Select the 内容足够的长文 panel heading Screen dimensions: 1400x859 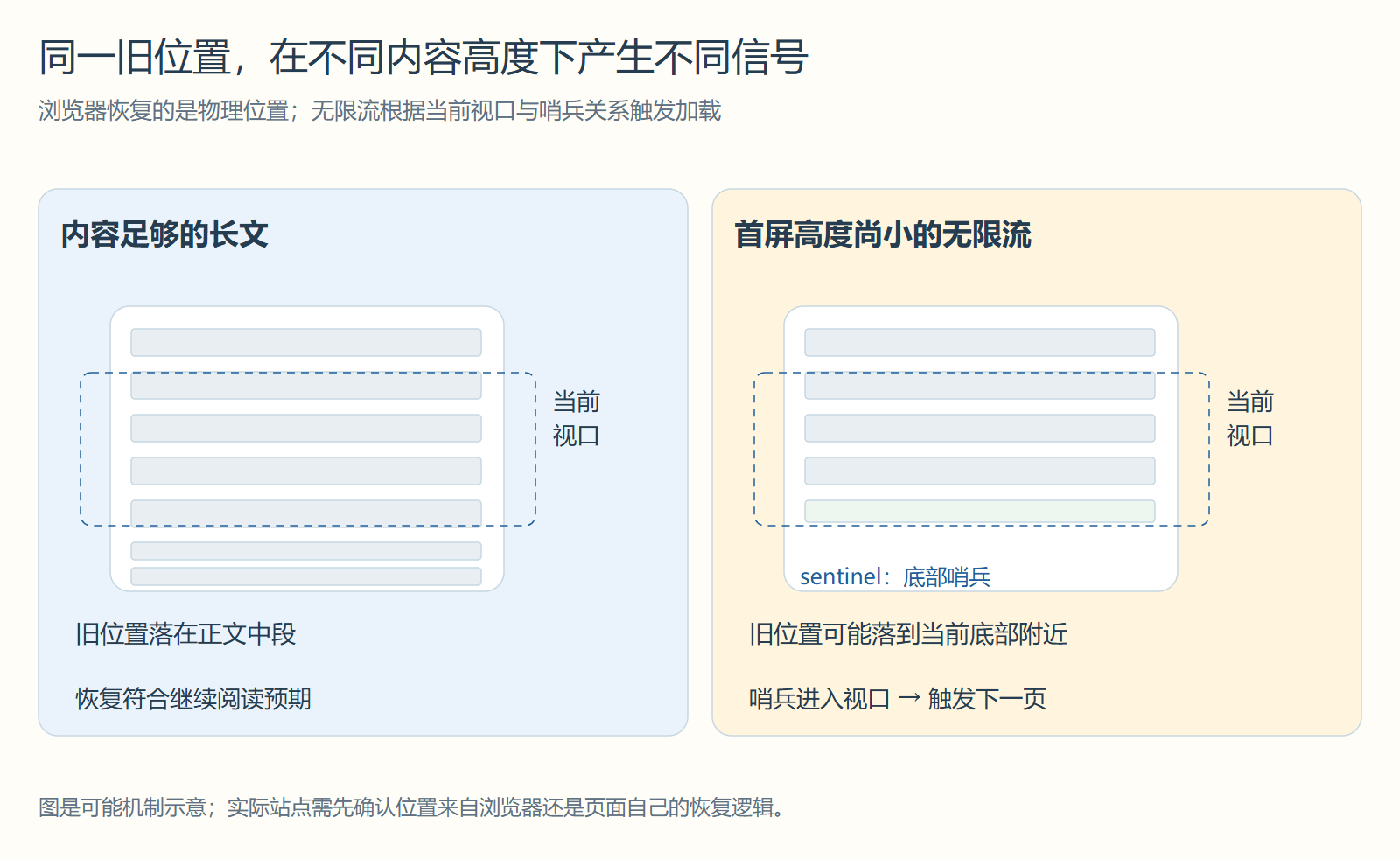coord(164,234)
